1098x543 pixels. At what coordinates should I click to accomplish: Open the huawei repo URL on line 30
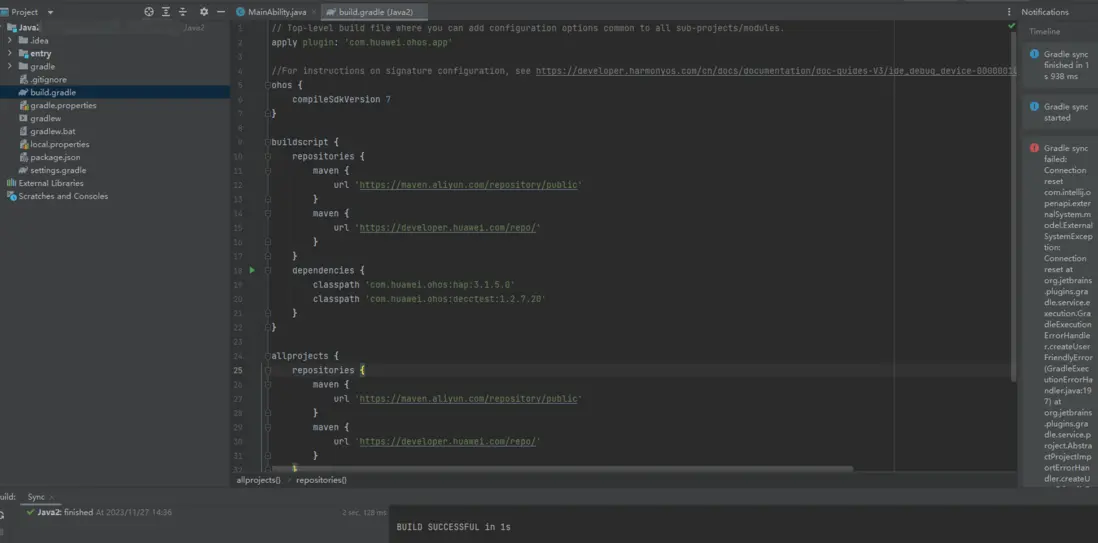pos(447,441)
